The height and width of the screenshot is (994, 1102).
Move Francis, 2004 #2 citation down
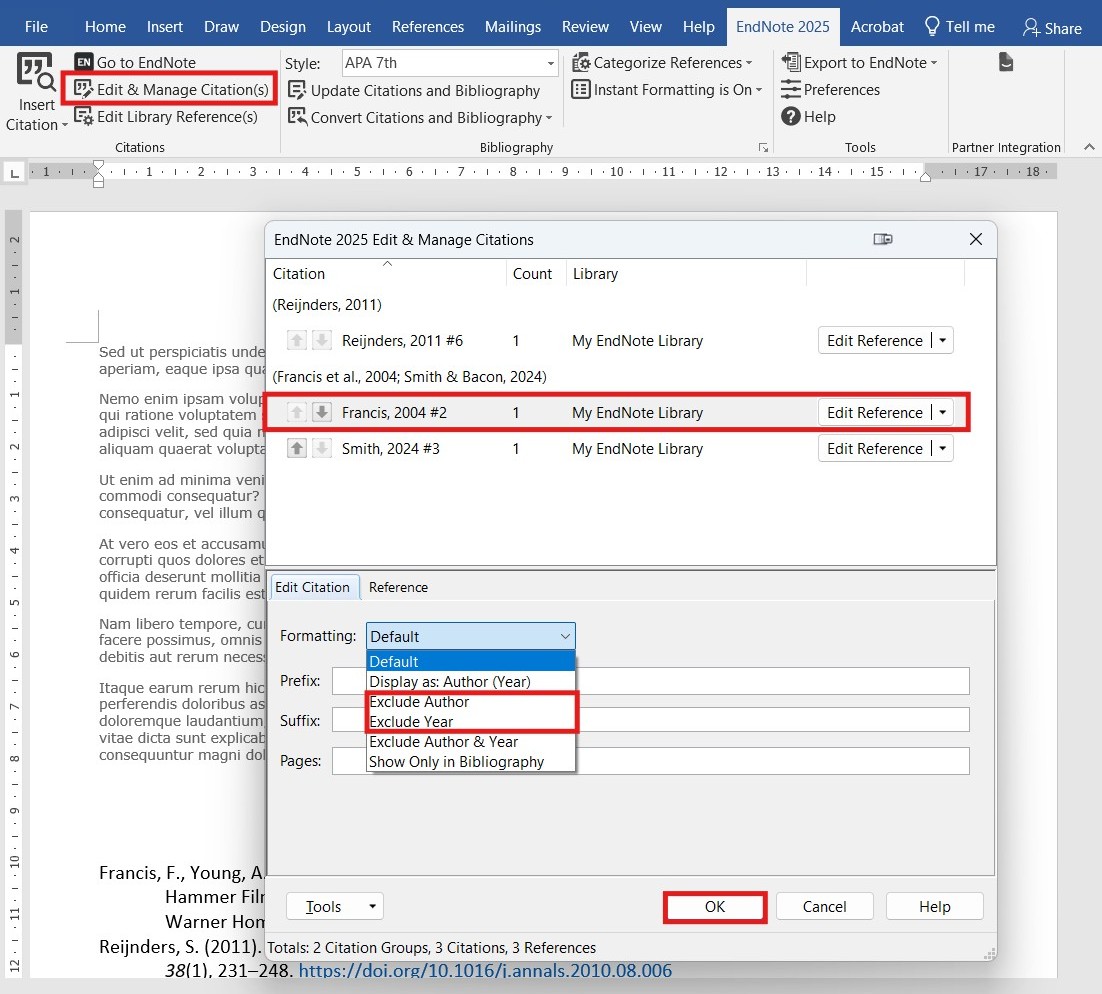(x=321, y=412)
